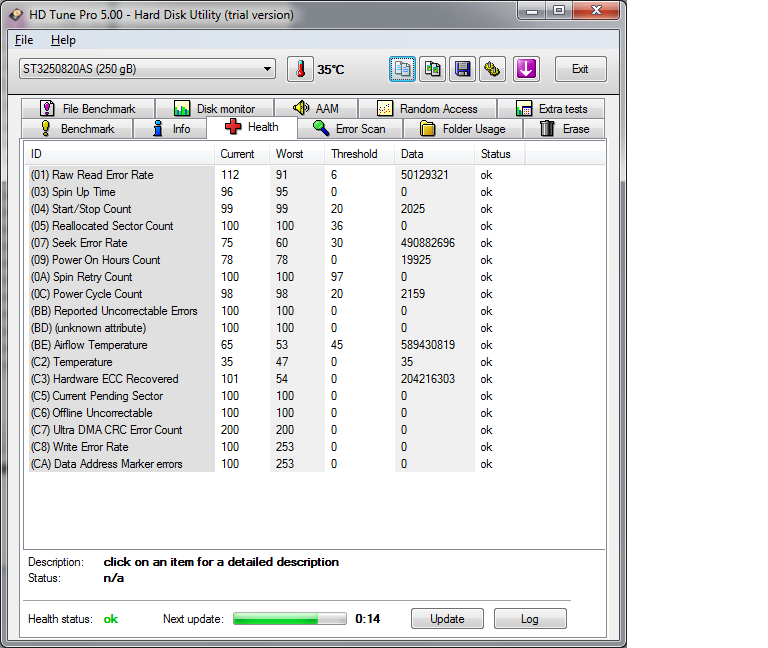This screenshot has height=648, width=768.
Task: Open the File menu
Action: (x=24, y=40)
